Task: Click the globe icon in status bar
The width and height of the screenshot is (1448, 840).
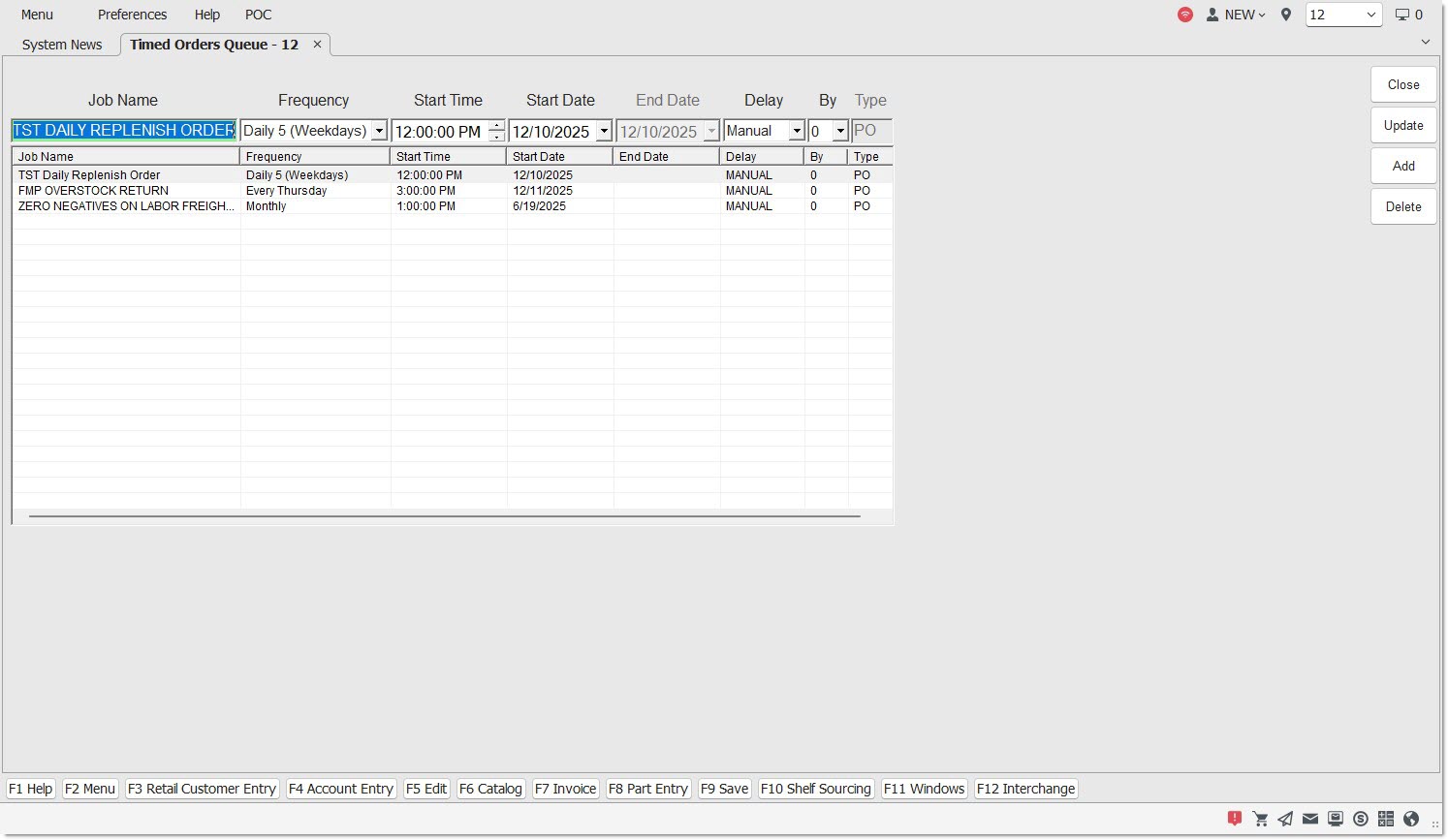Action: (1411, 819)
